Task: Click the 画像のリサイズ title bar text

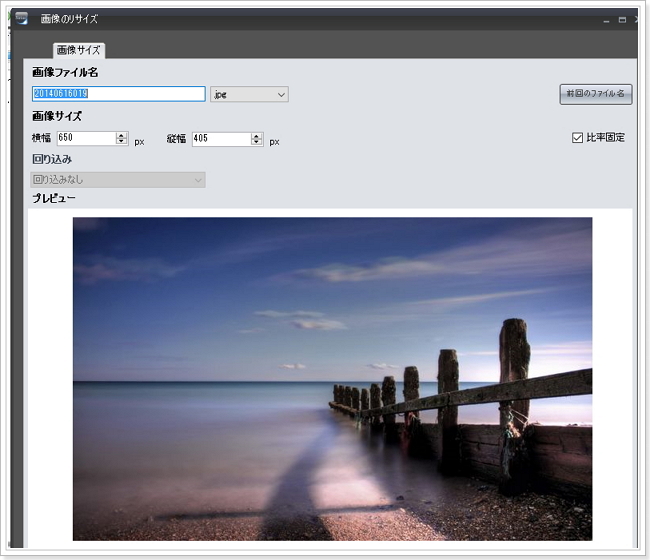Action: 69,19
